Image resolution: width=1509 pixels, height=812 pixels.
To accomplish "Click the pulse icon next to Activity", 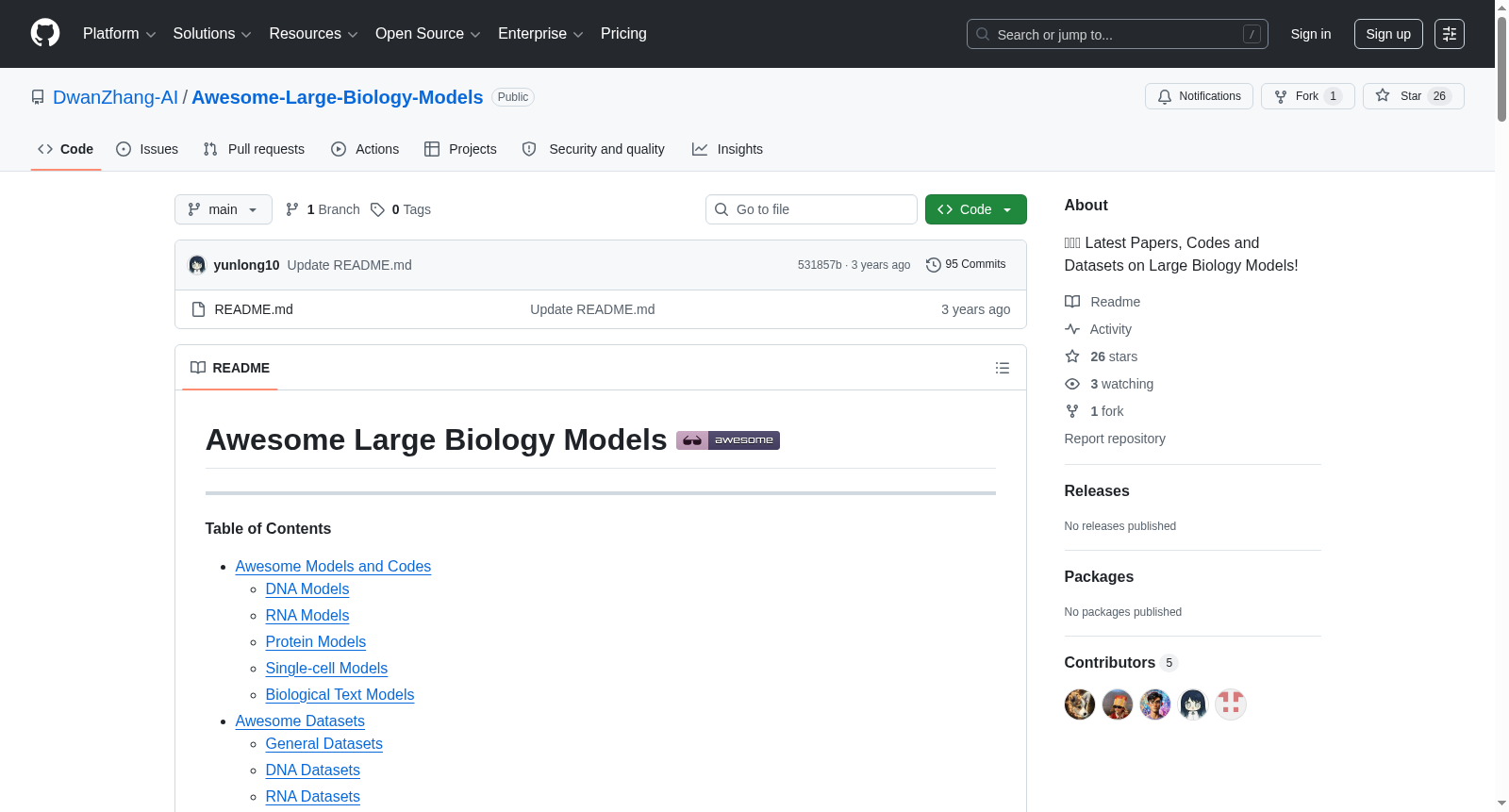I will (1072, 329).
